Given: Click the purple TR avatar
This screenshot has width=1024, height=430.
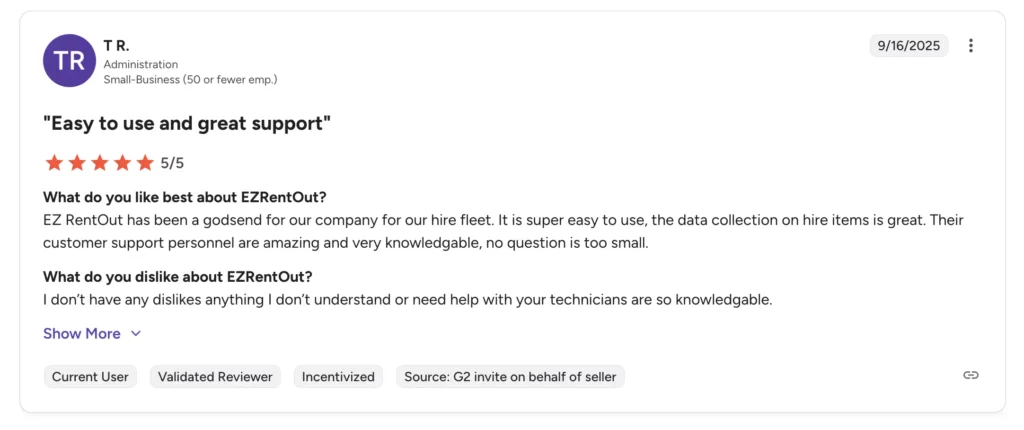Looking at the screenshot, I should tap(70, 60).
